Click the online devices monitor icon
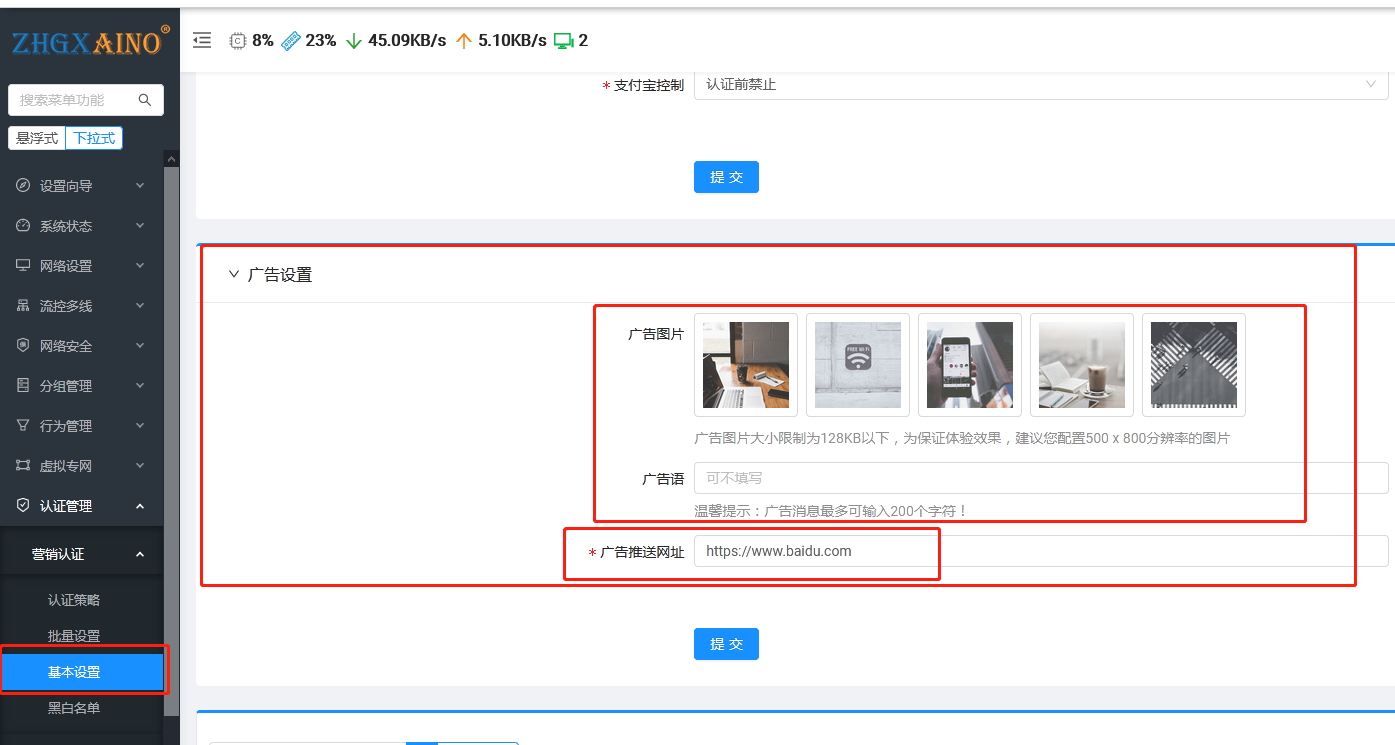This screenshot has width=1395, height=745. (563, 40)
